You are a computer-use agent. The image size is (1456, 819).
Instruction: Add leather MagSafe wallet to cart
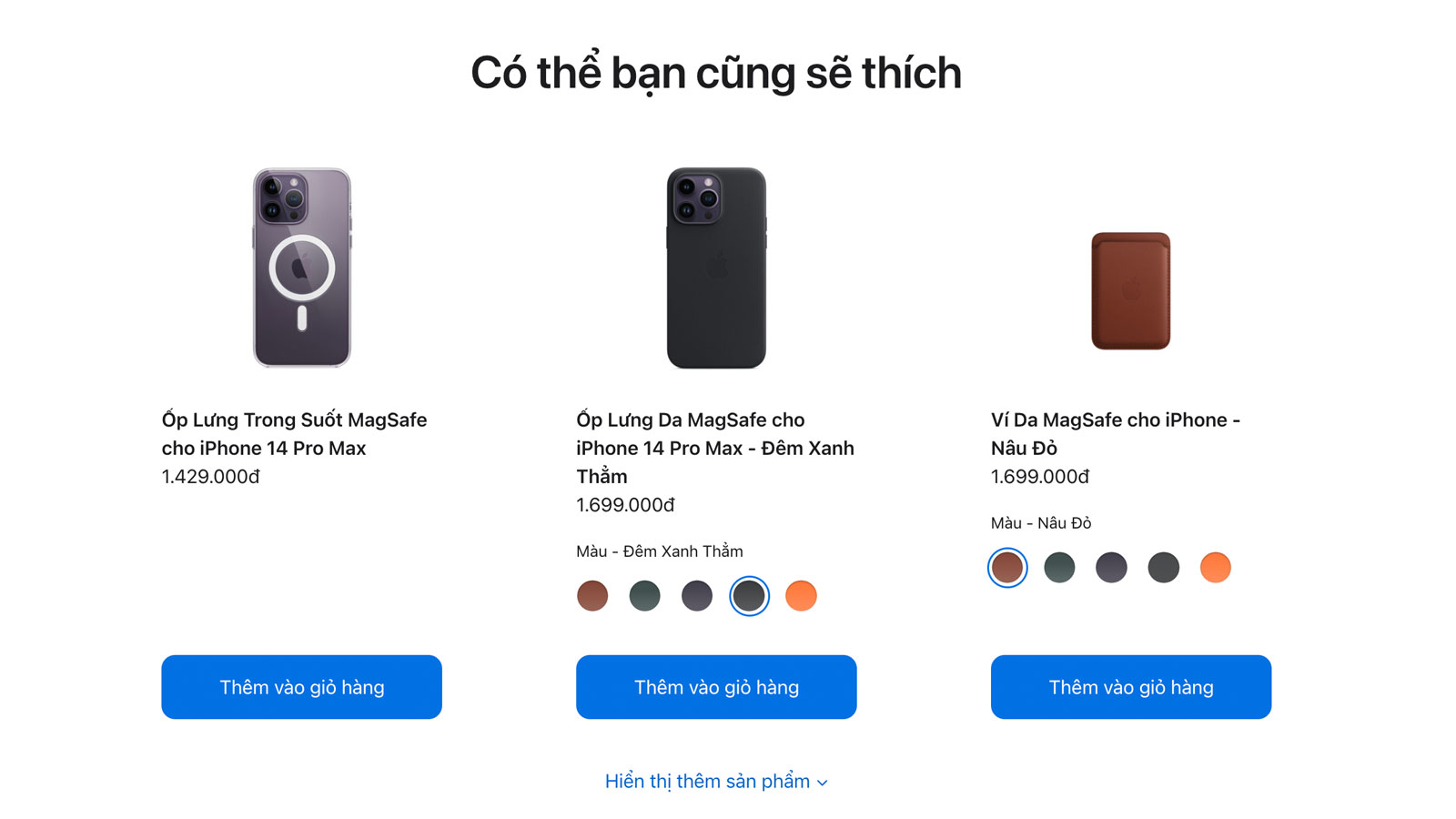[x=1131, y=687]
